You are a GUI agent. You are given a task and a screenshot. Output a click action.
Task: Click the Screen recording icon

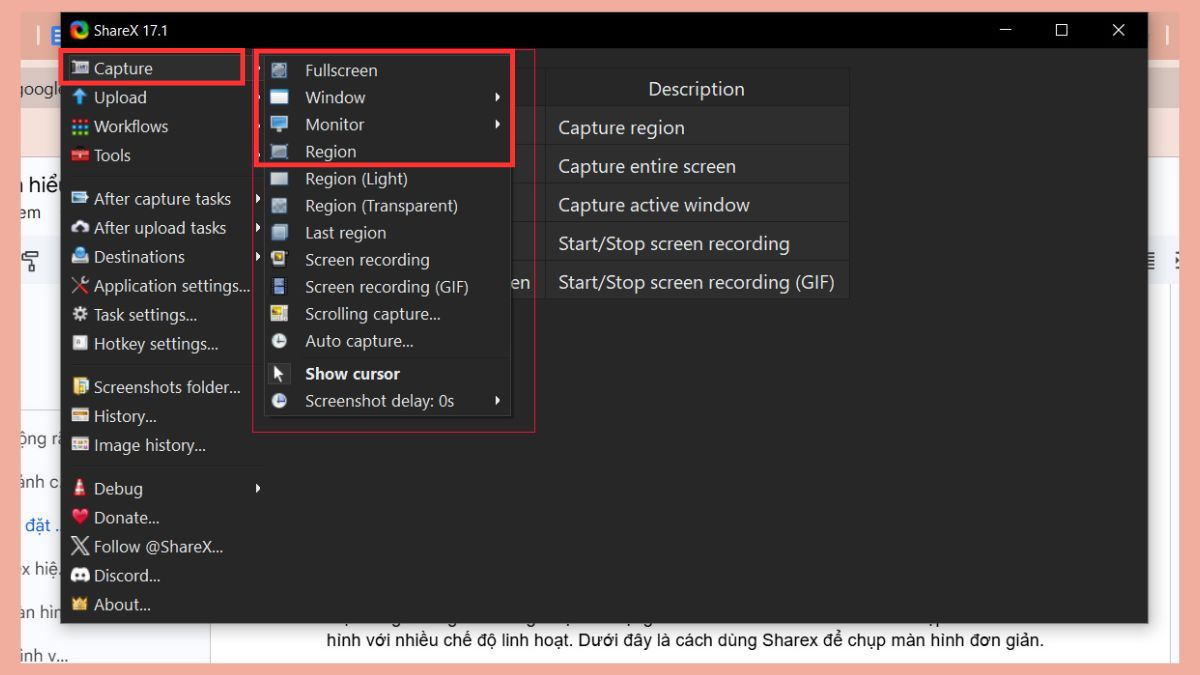[280, 260]
